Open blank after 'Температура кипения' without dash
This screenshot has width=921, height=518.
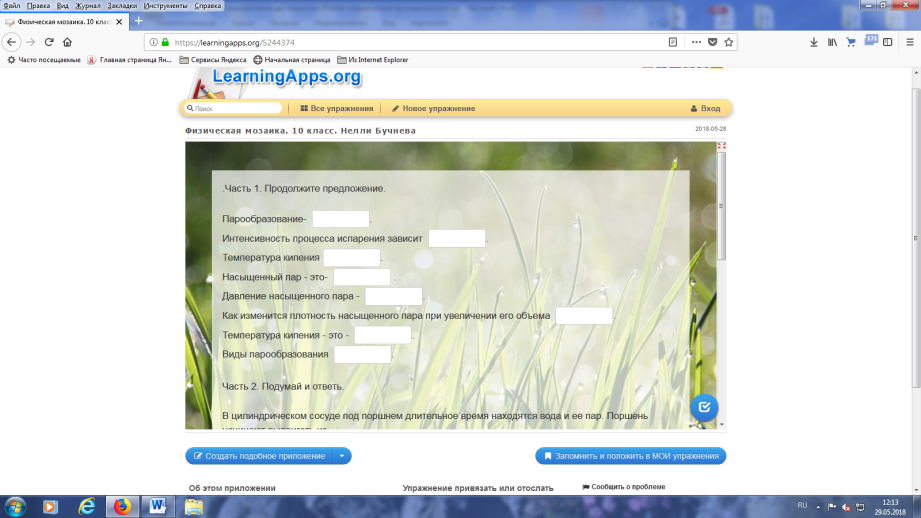tap(352, 258)
